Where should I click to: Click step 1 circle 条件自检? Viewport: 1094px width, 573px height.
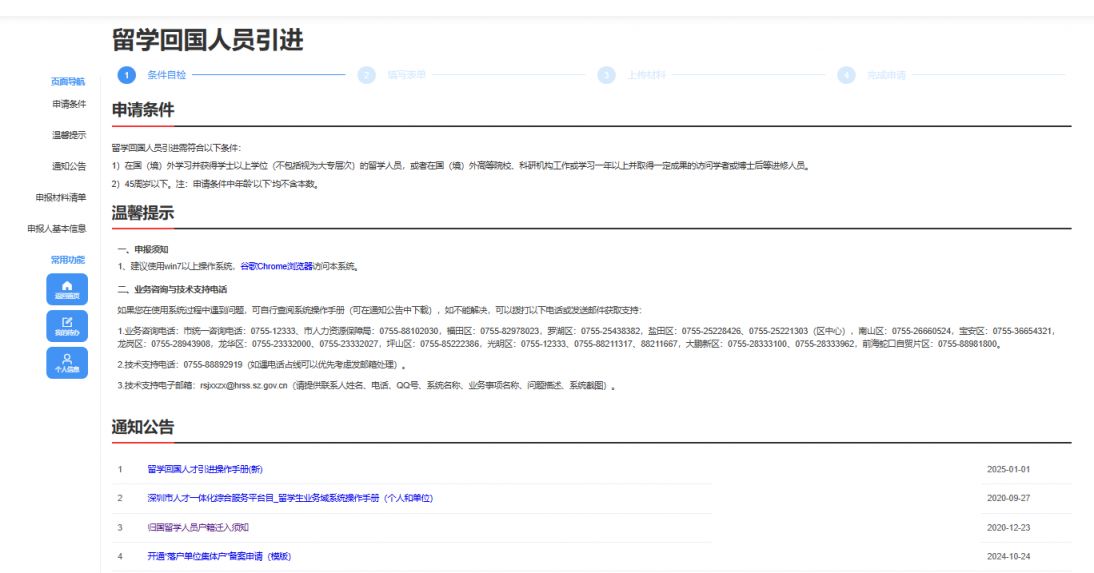pos(126,75)
